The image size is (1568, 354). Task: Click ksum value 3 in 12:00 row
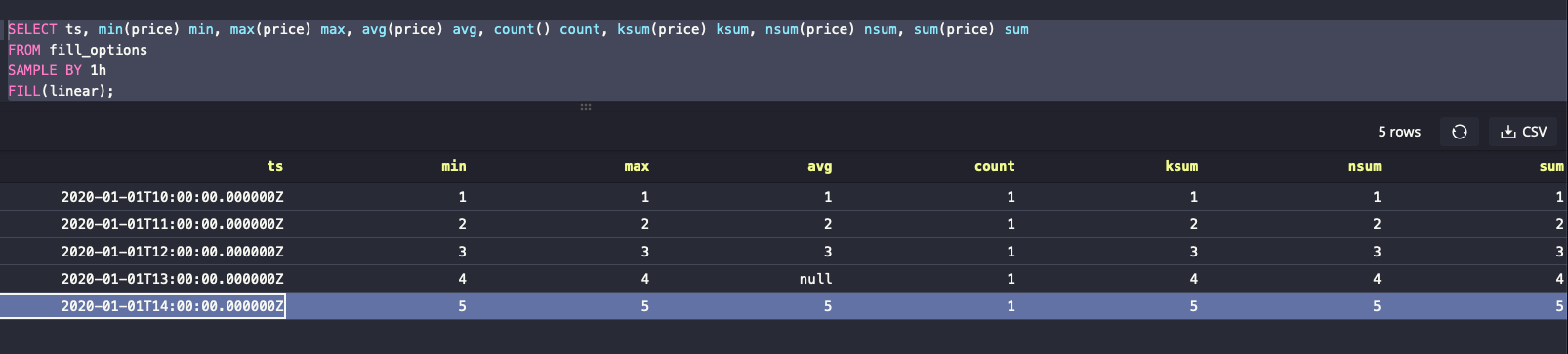point(1193,252)
